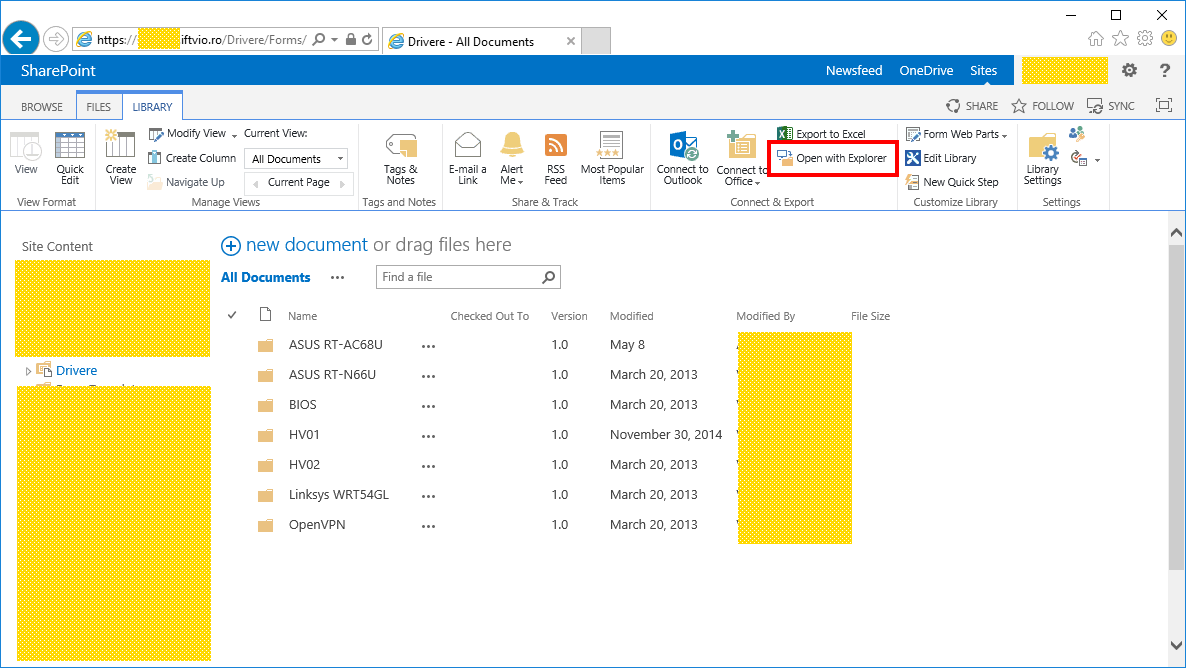Open Newsfeed in the top bar
The width and height of the screenshot is (1186, 668).
point(854,70)
